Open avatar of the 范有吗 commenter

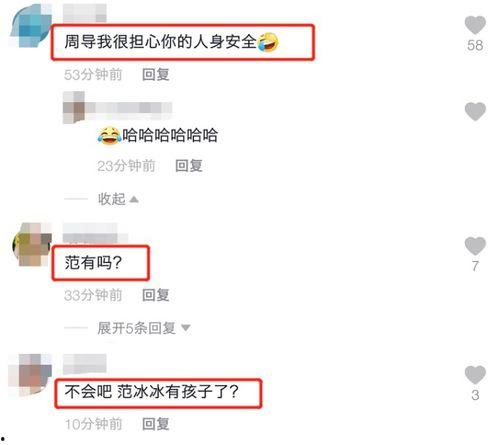click(x=32, y=244)
